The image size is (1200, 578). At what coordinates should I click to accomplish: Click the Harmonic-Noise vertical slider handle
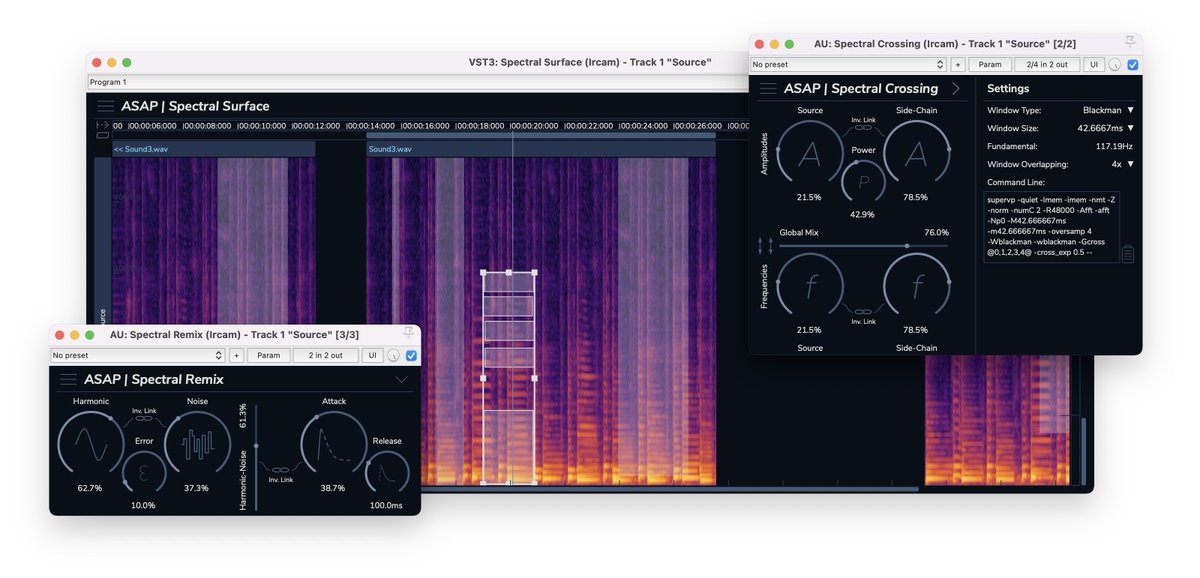(256, 446)
